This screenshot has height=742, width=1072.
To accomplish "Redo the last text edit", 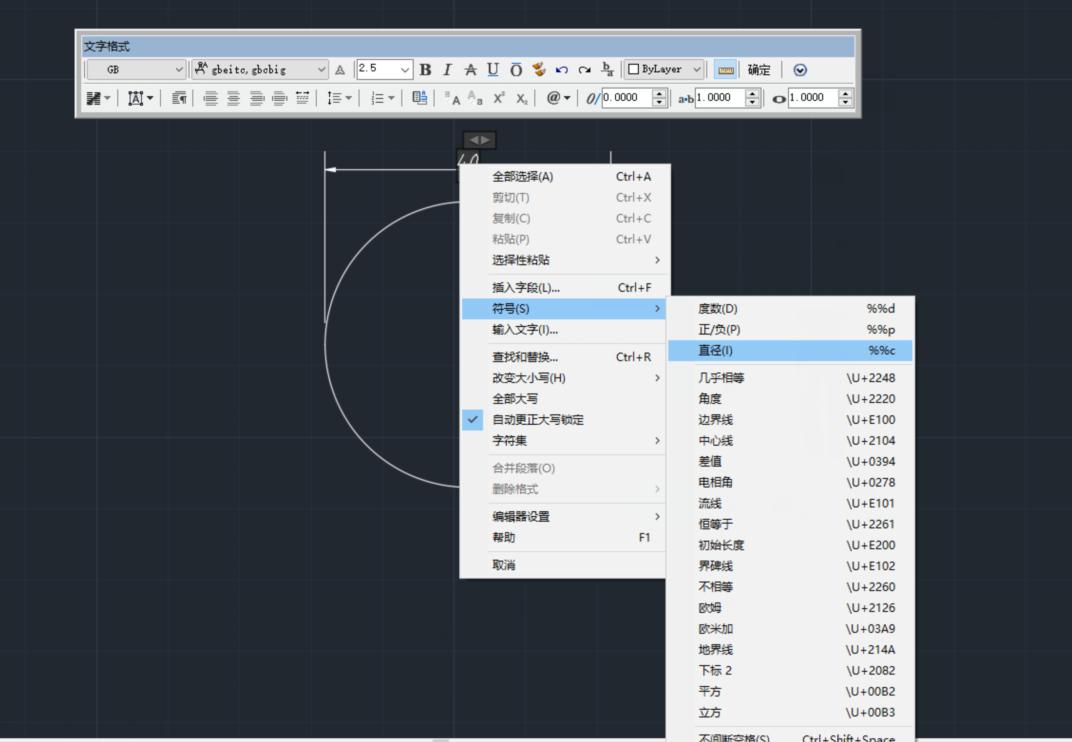I will 583,69.
